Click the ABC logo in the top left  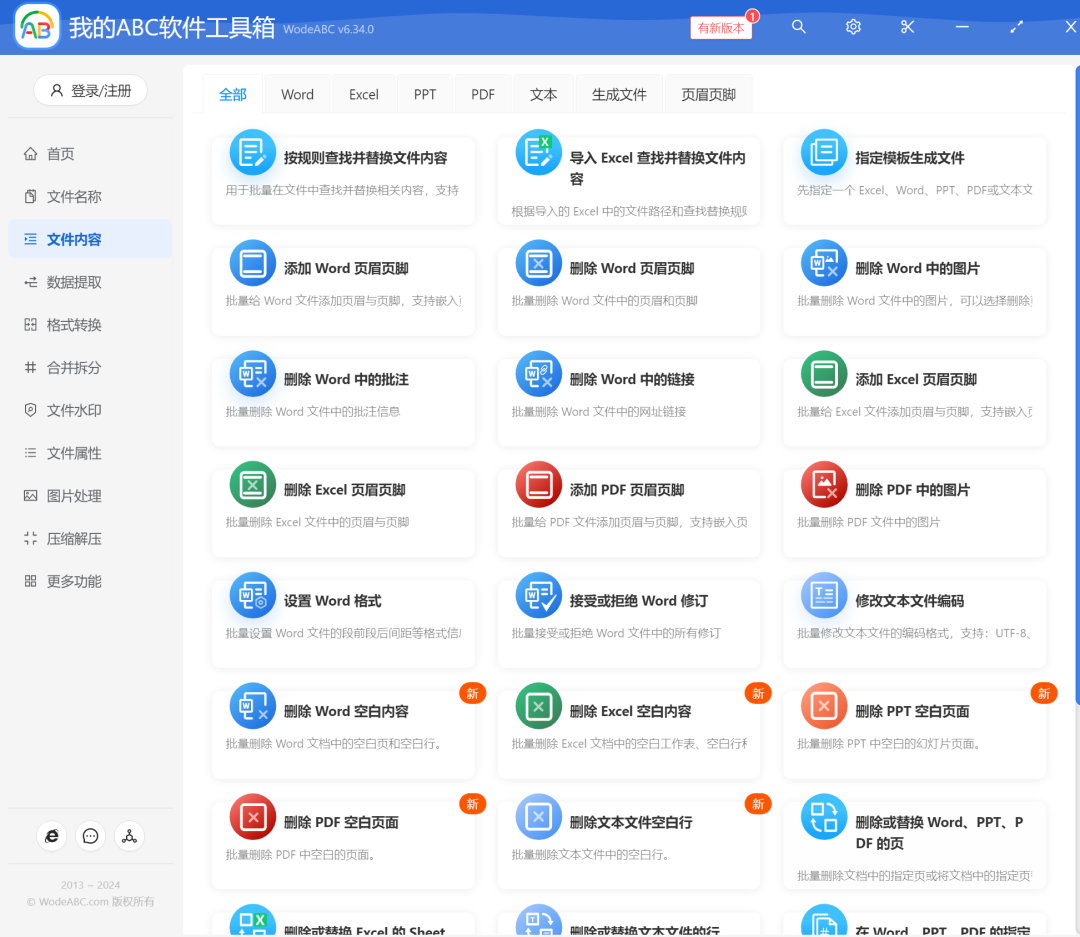[x=36, y=26]
